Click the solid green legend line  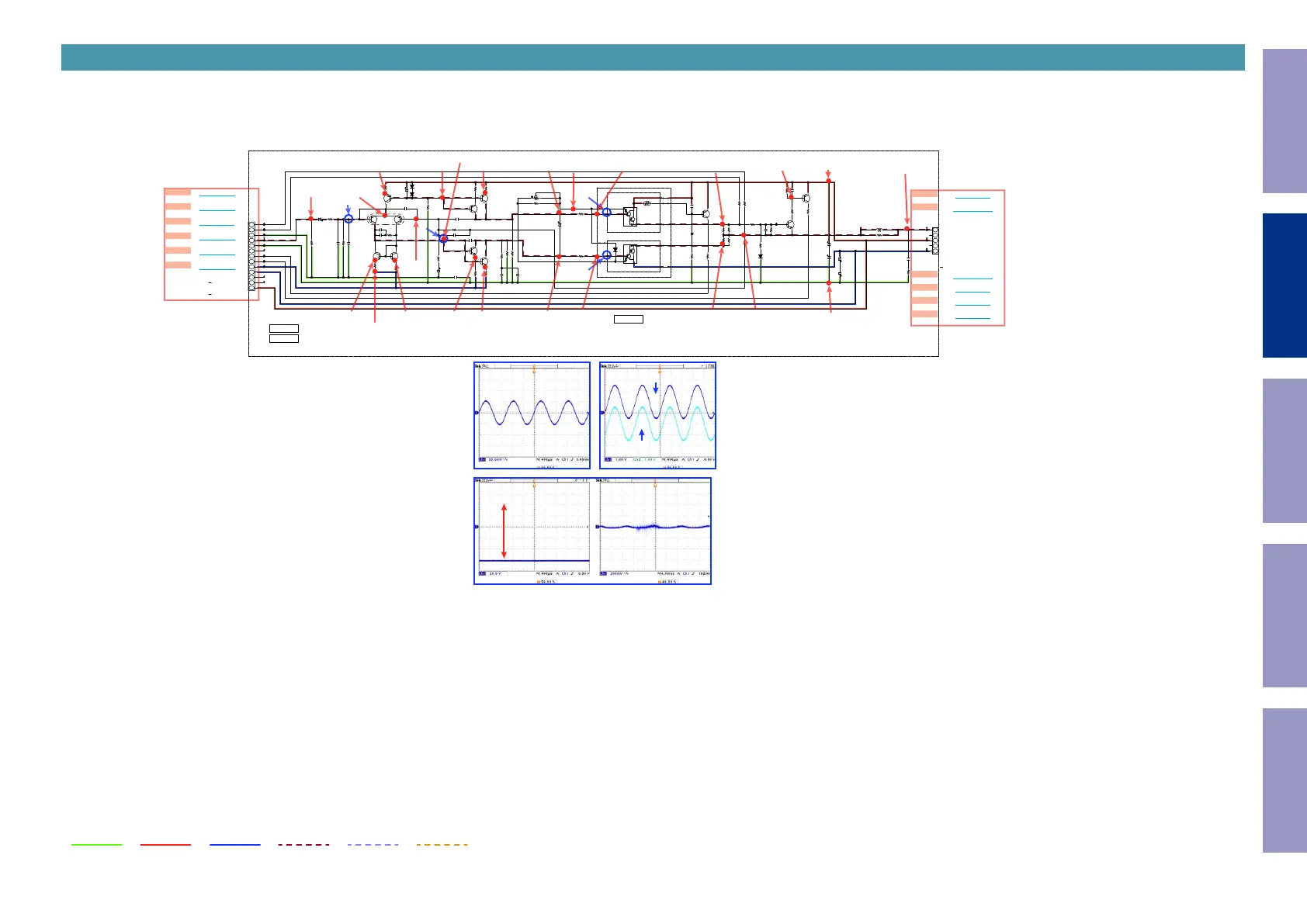click(97, 844)
